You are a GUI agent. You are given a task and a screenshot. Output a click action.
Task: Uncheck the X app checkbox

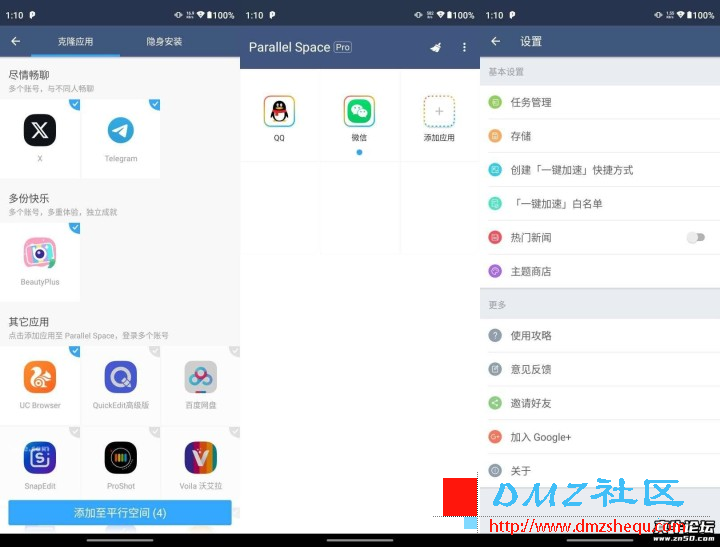[74, 104]
